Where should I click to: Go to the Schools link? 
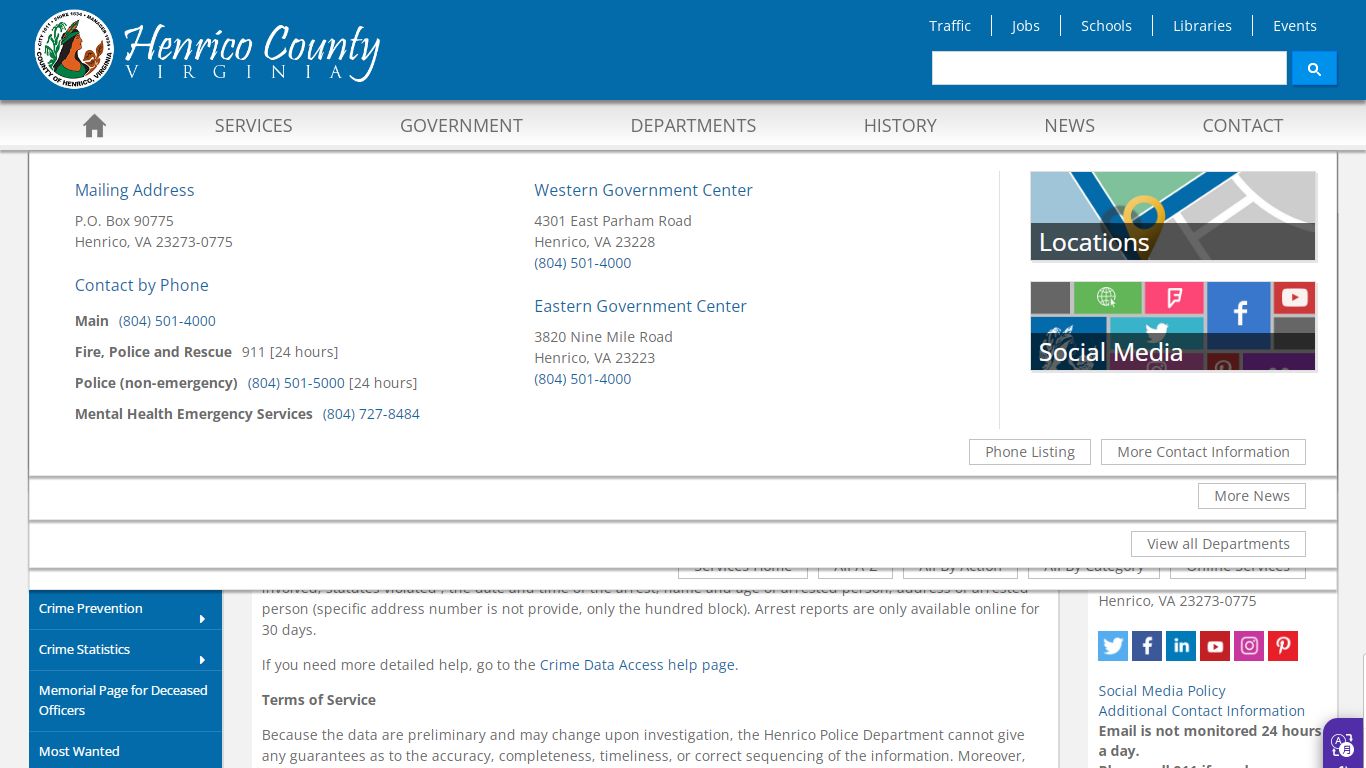tap(1106, 26)
